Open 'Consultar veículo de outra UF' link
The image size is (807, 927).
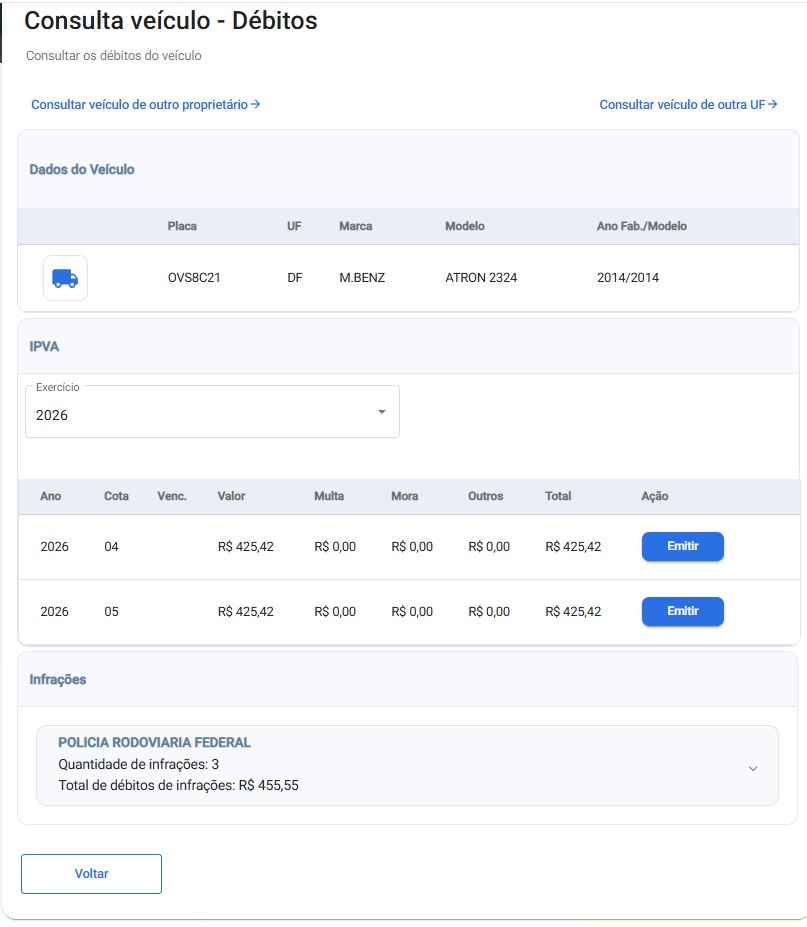click(688, 105)
